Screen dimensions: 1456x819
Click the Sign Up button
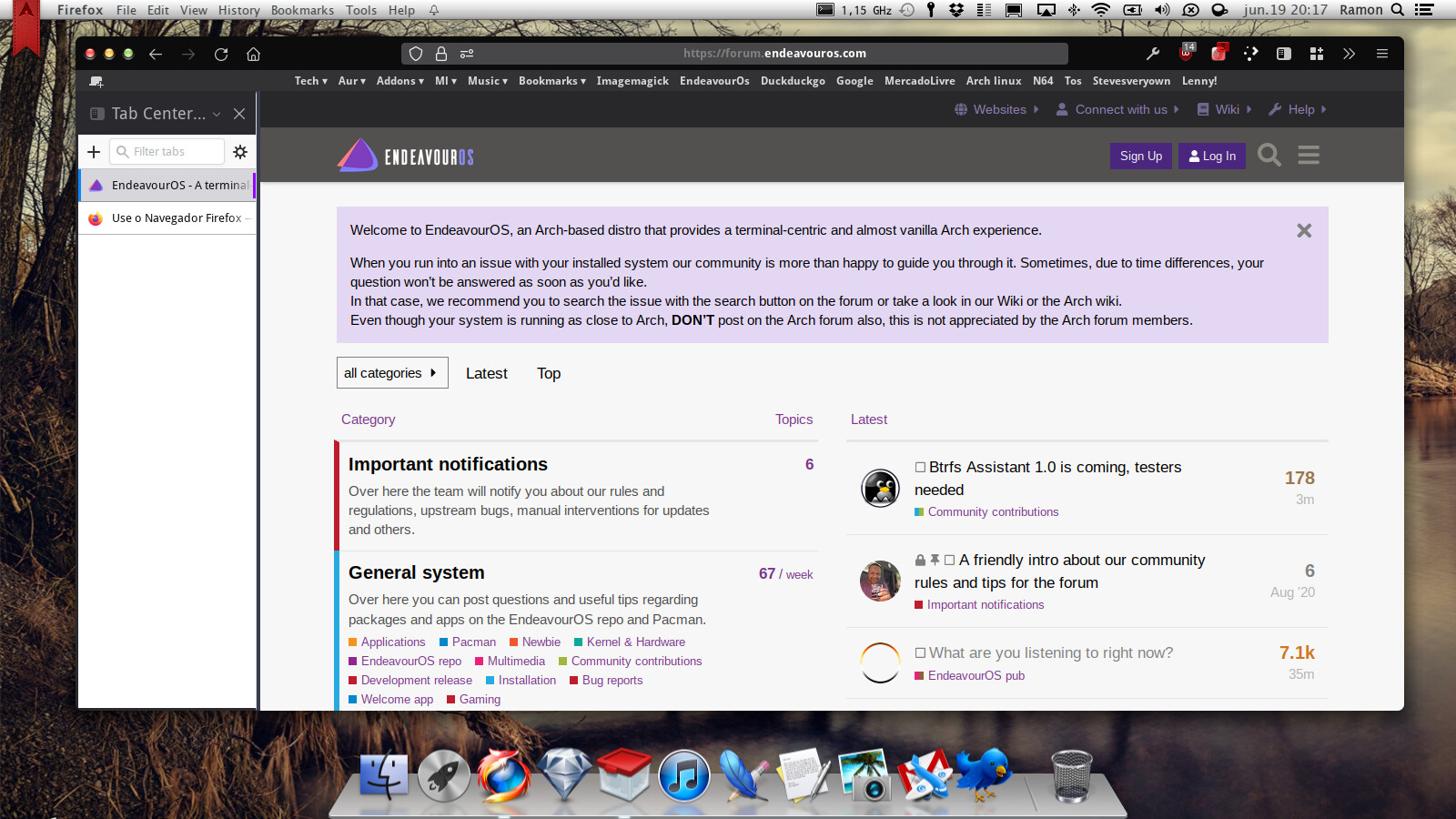[x=1141, y=156]
